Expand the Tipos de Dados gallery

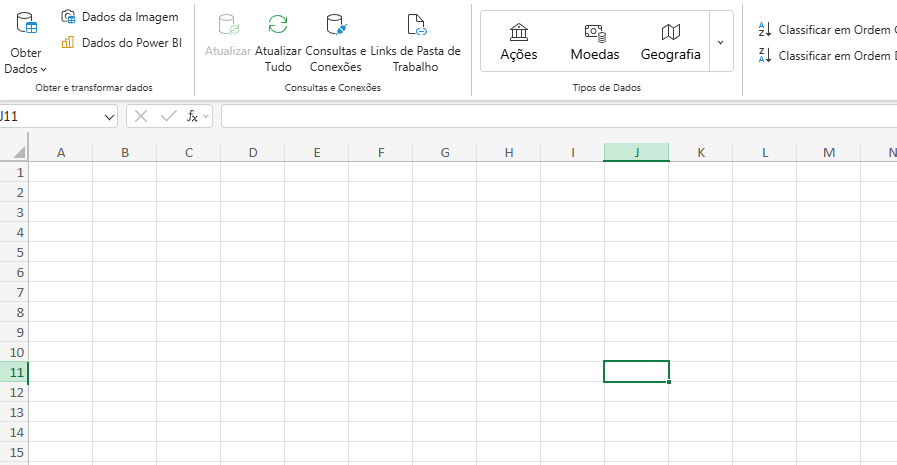click(721, 42)
